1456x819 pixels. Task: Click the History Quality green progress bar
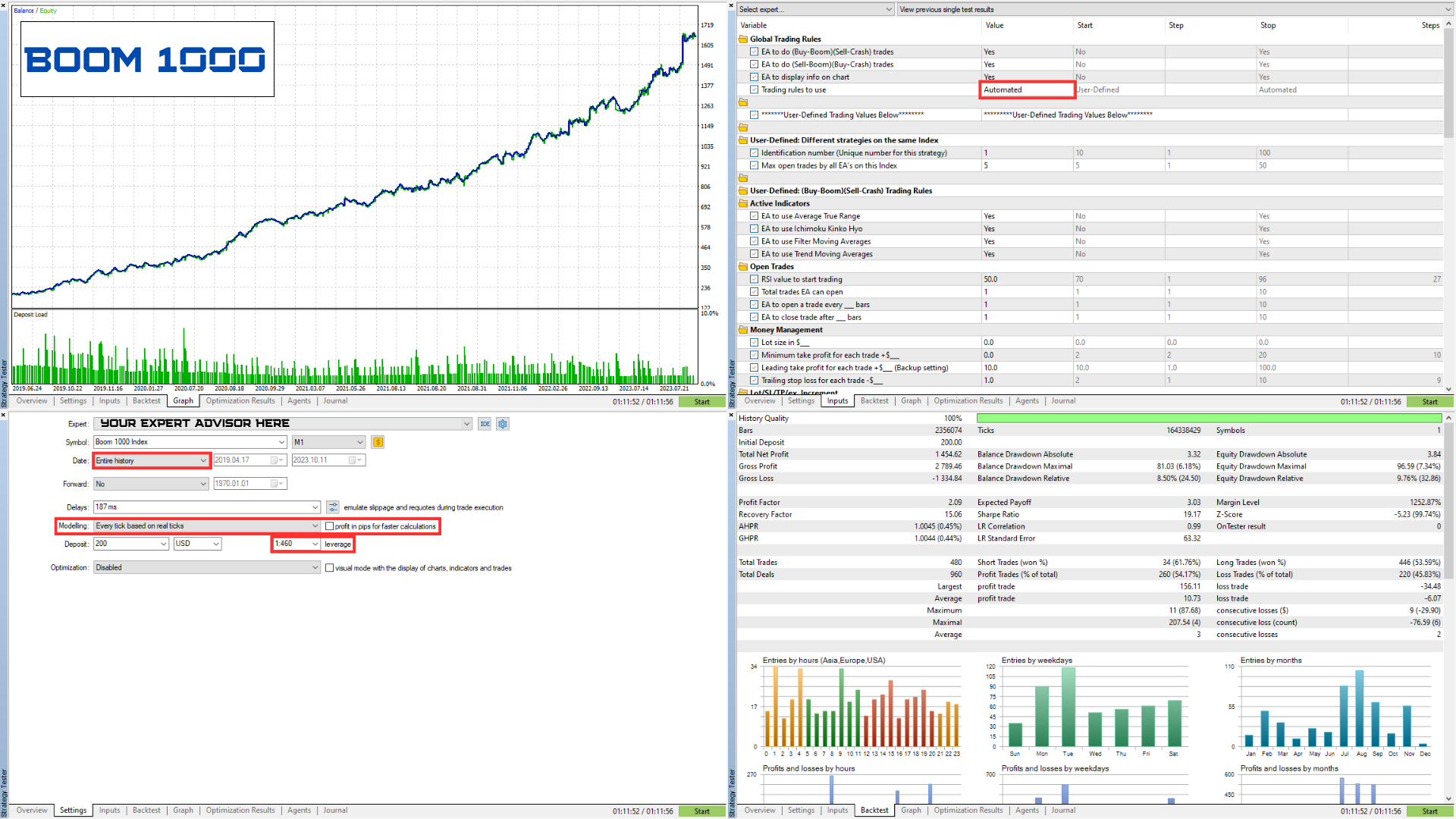pos(1210,419)
